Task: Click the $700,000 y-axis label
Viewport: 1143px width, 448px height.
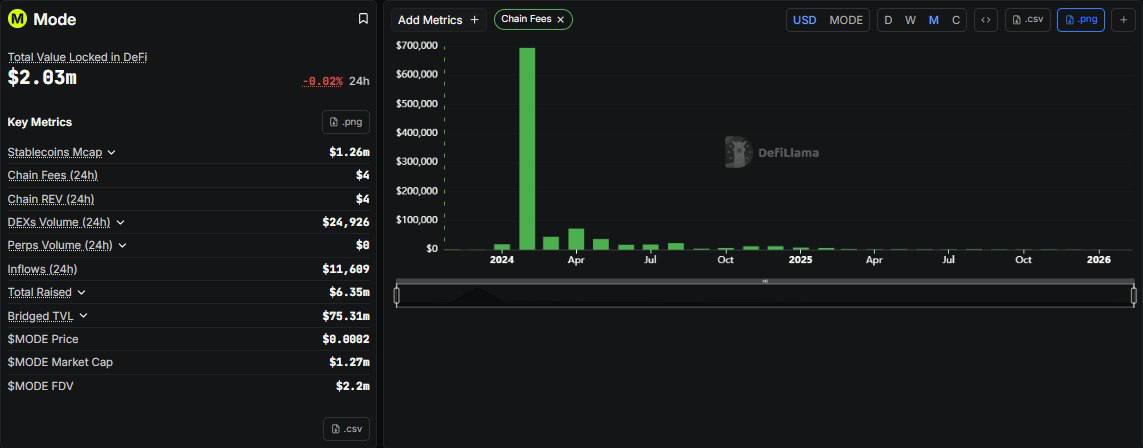Action: 416,45
